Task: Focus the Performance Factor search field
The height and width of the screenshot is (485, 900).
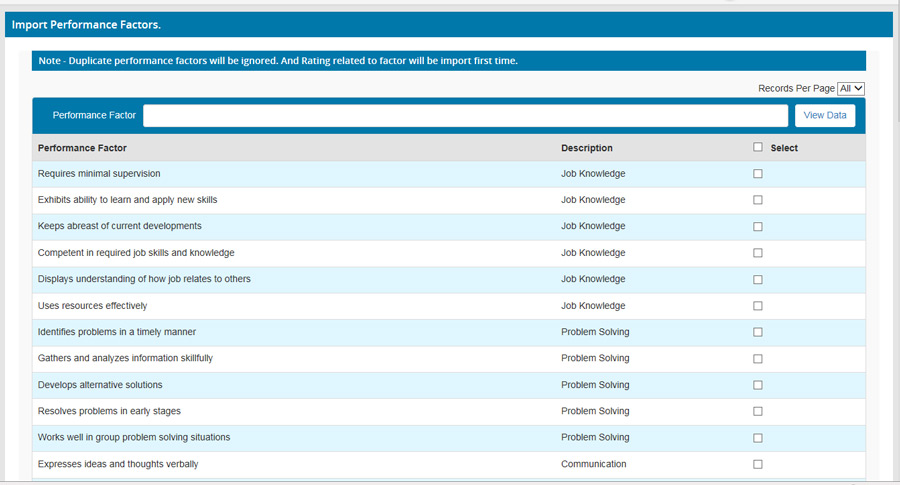Action: click(x=465, y=115)
